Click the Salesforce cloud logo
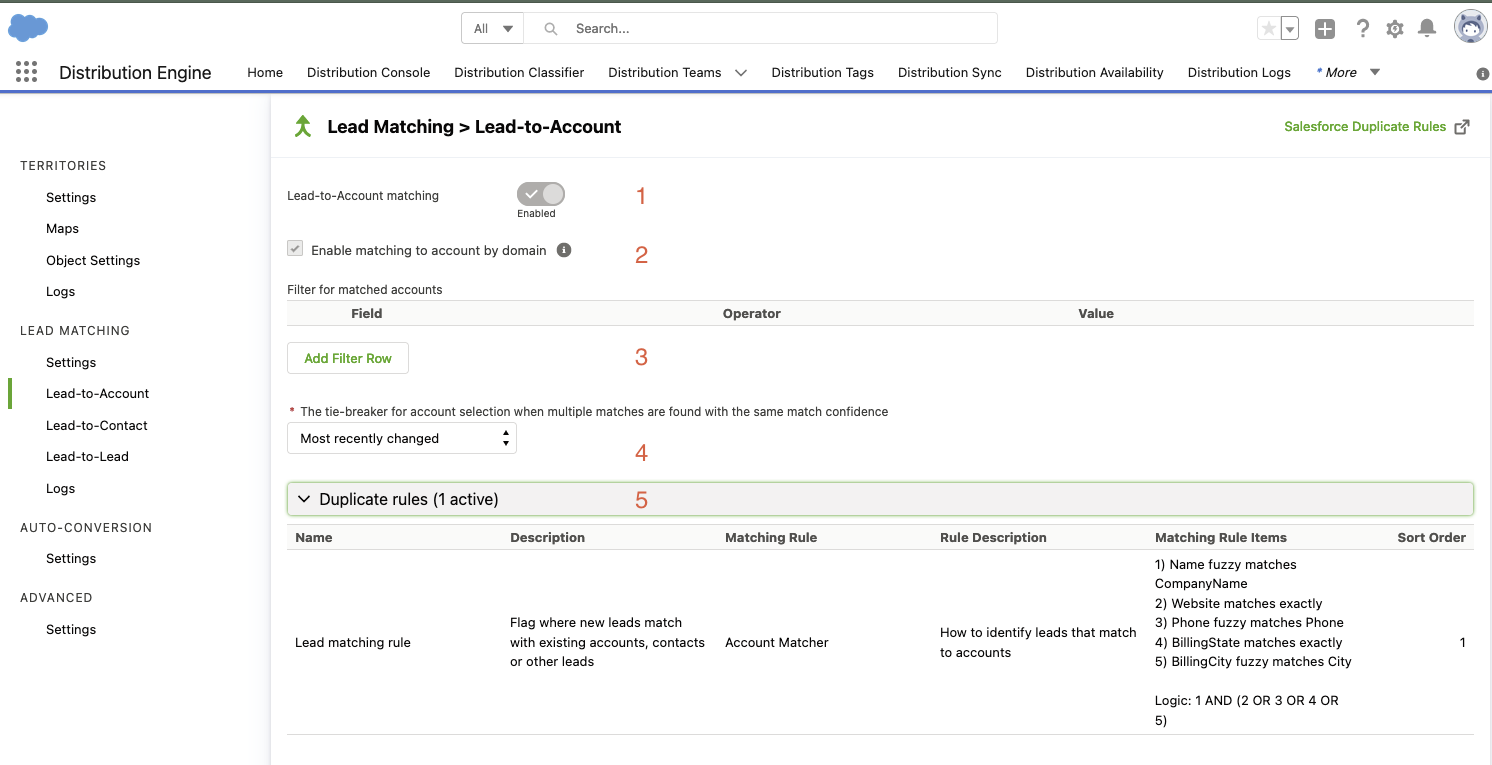This screenshot has height=765, width=1492. tap(28, 28)
